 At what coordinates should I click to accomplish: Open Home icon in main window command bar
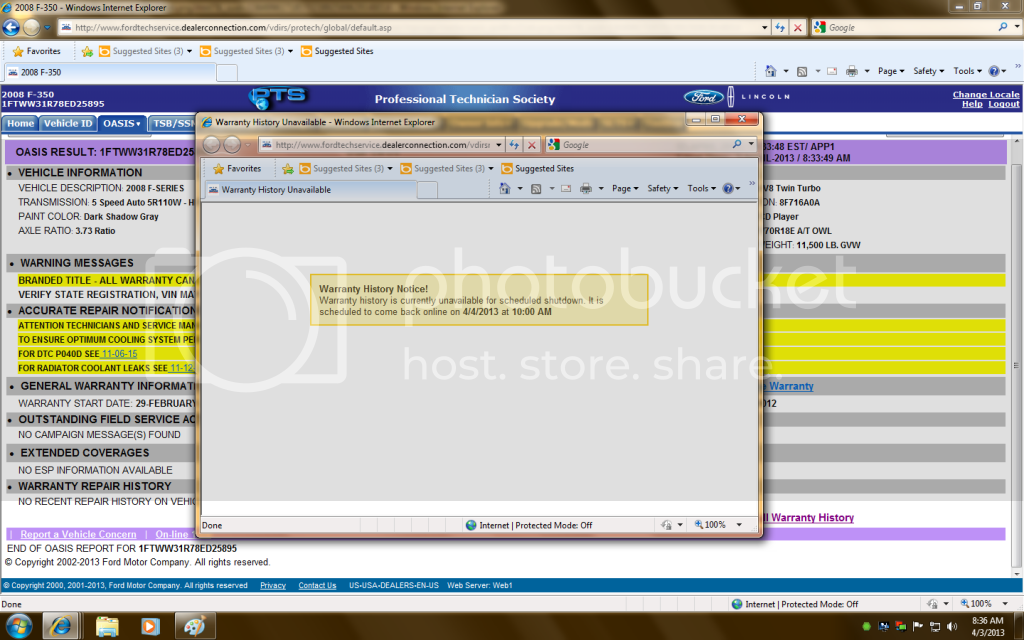click(771, 71)
